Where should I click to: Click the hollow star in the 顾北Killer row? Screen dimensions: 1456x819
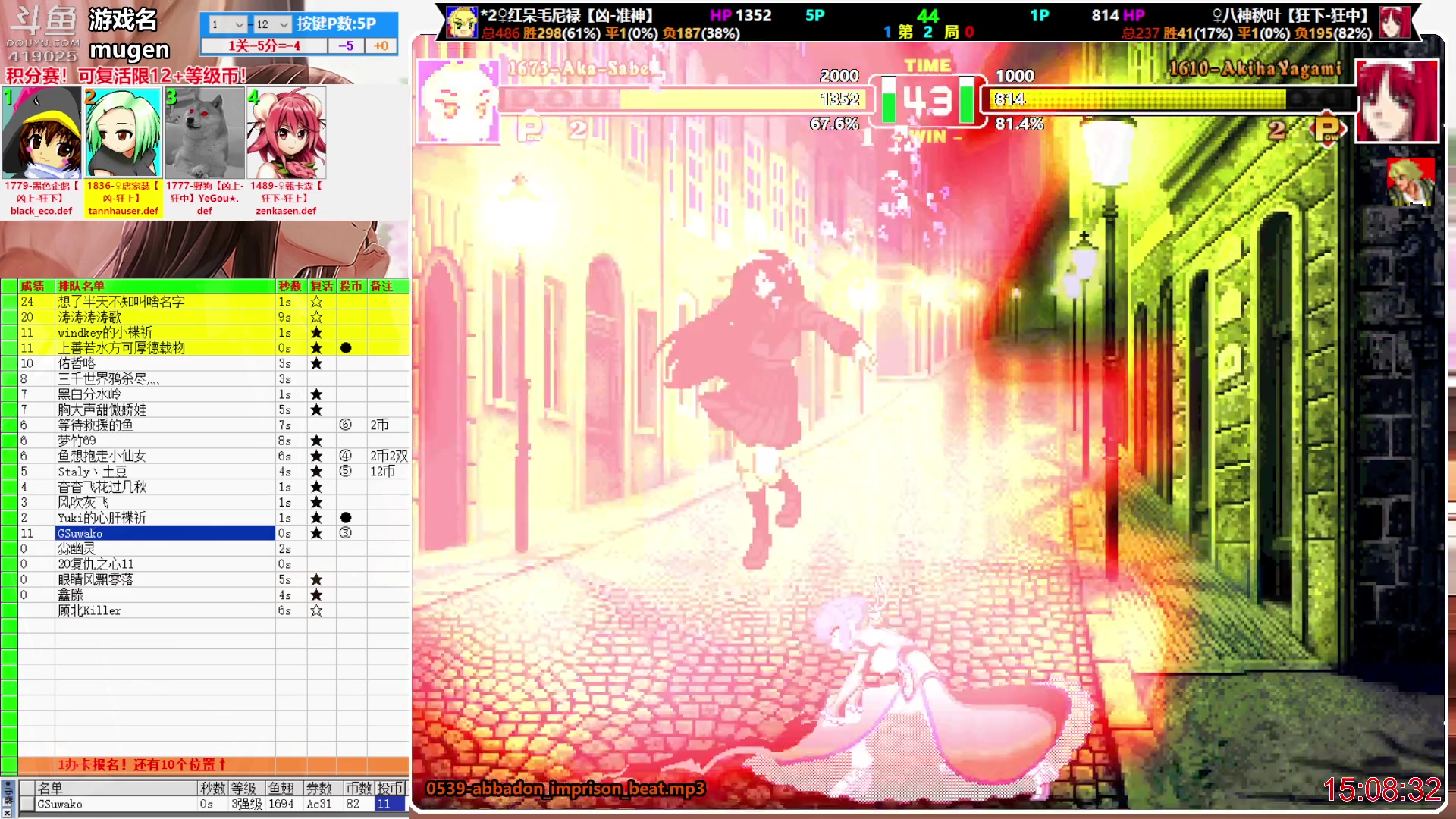[316, 610]
